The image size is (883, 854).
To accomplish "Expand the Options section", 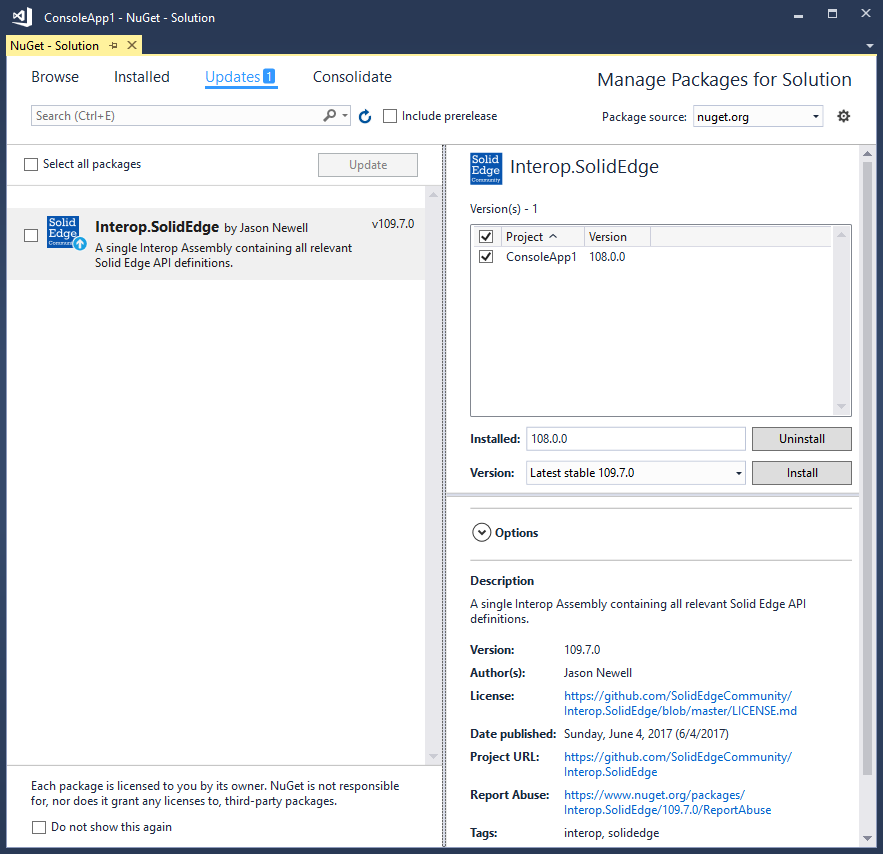I will [481, 533].
